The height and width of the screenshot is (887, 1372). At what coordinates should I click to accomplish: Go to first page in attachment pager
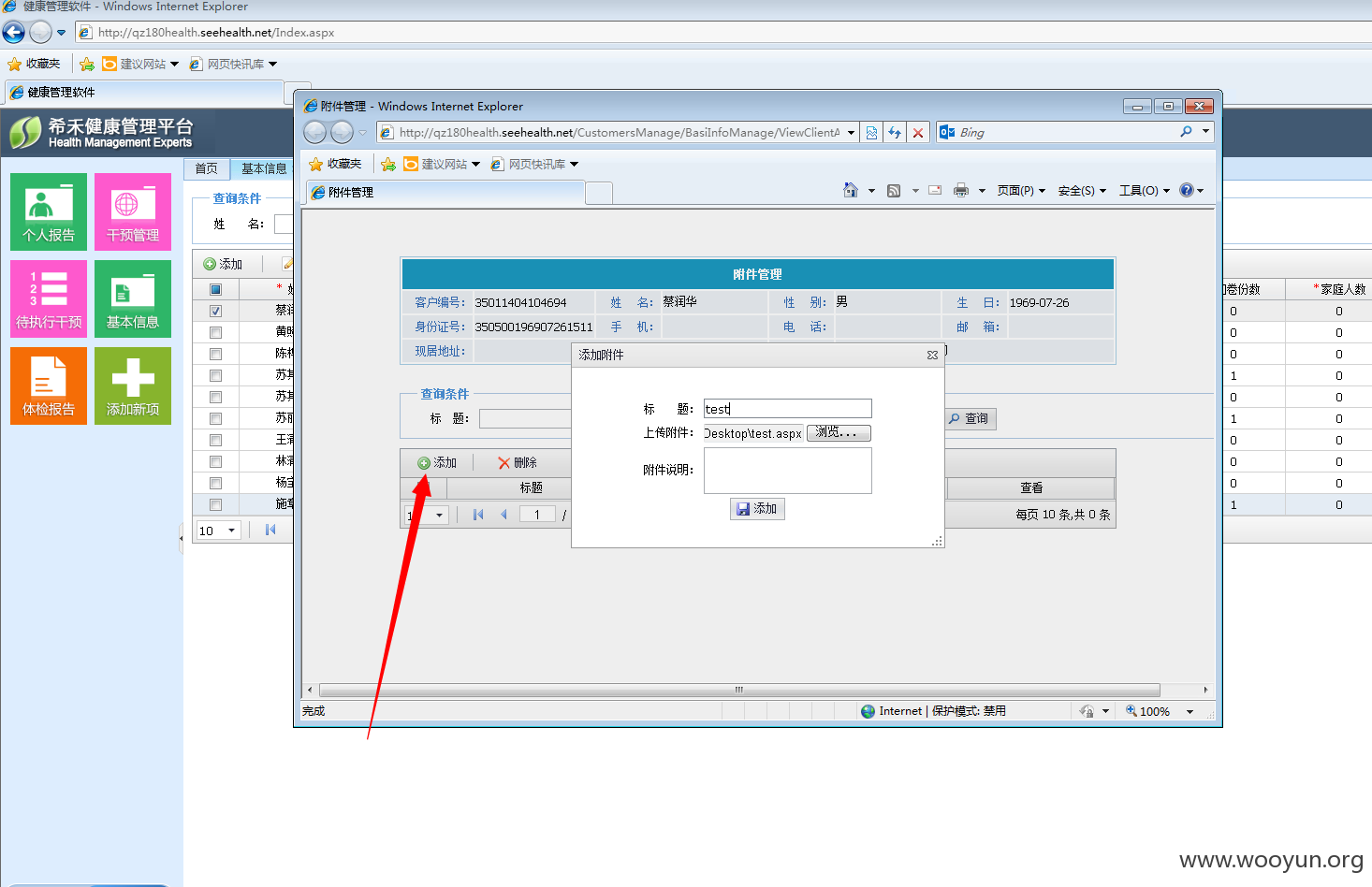click(478, 515)
